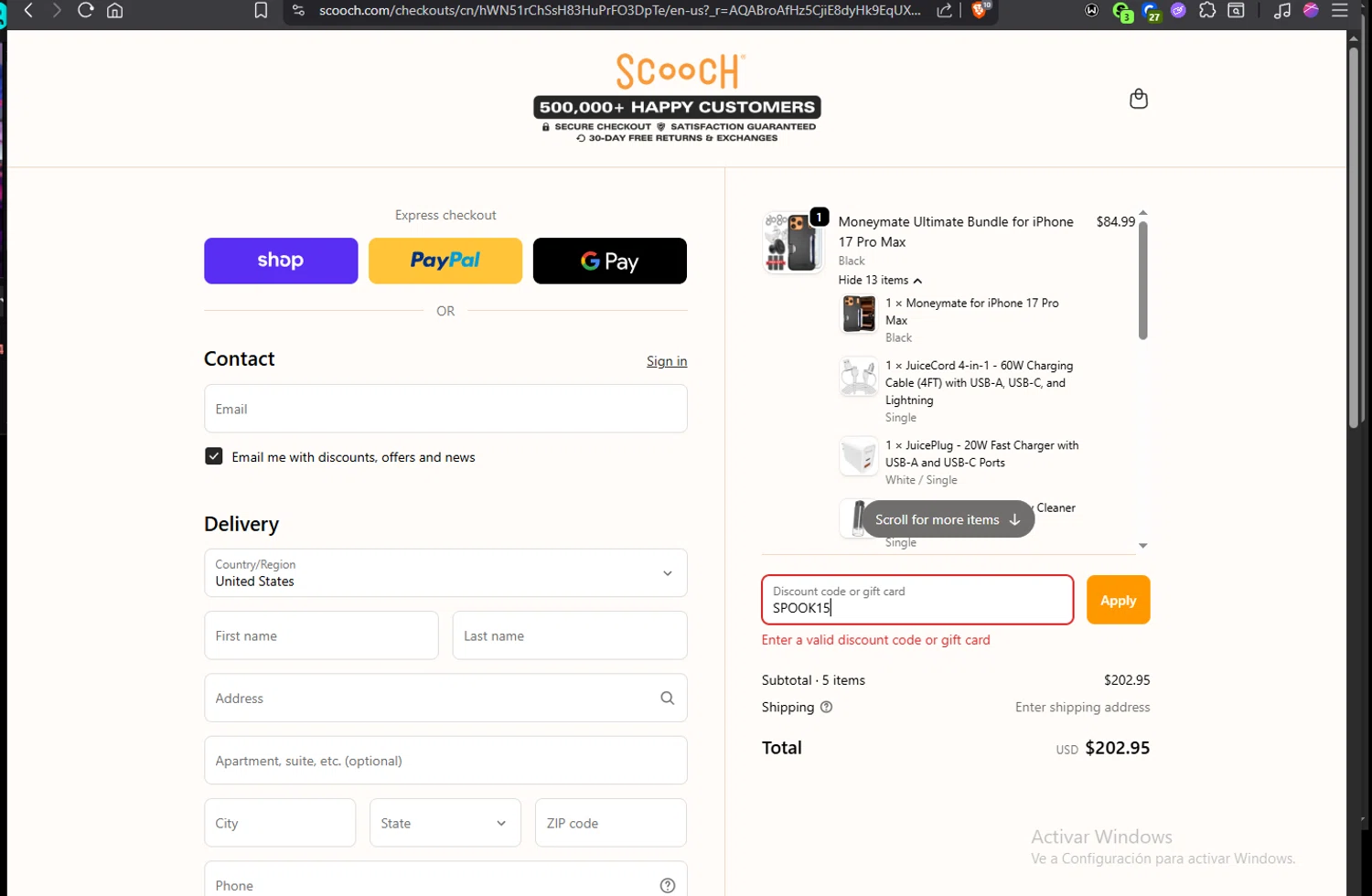Screen dimensions: 1372x896
Task: View site information icon in address bar
Action: click(x=298, y=10)
